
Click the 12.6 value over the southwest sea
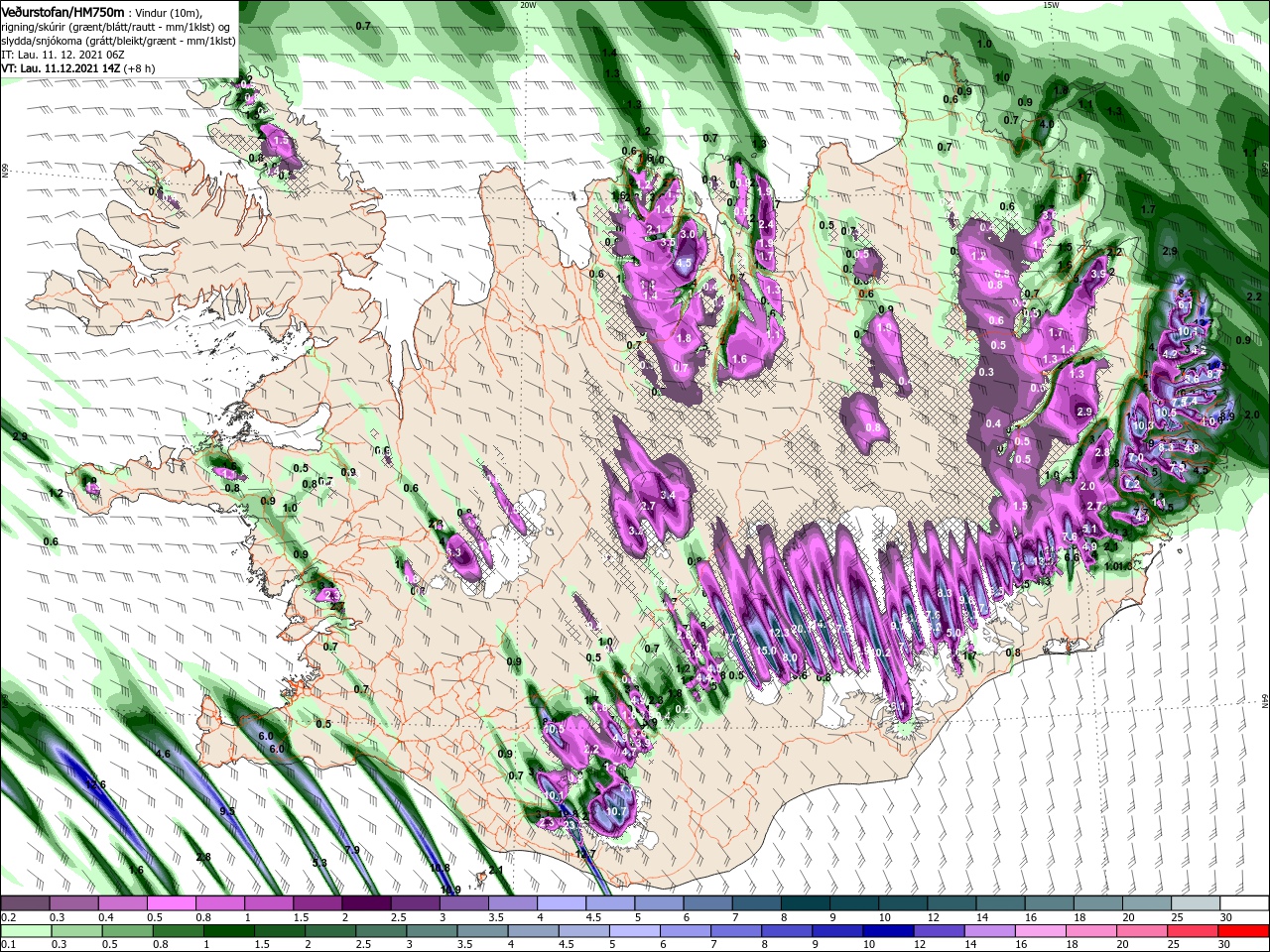(x=94, y=784)
